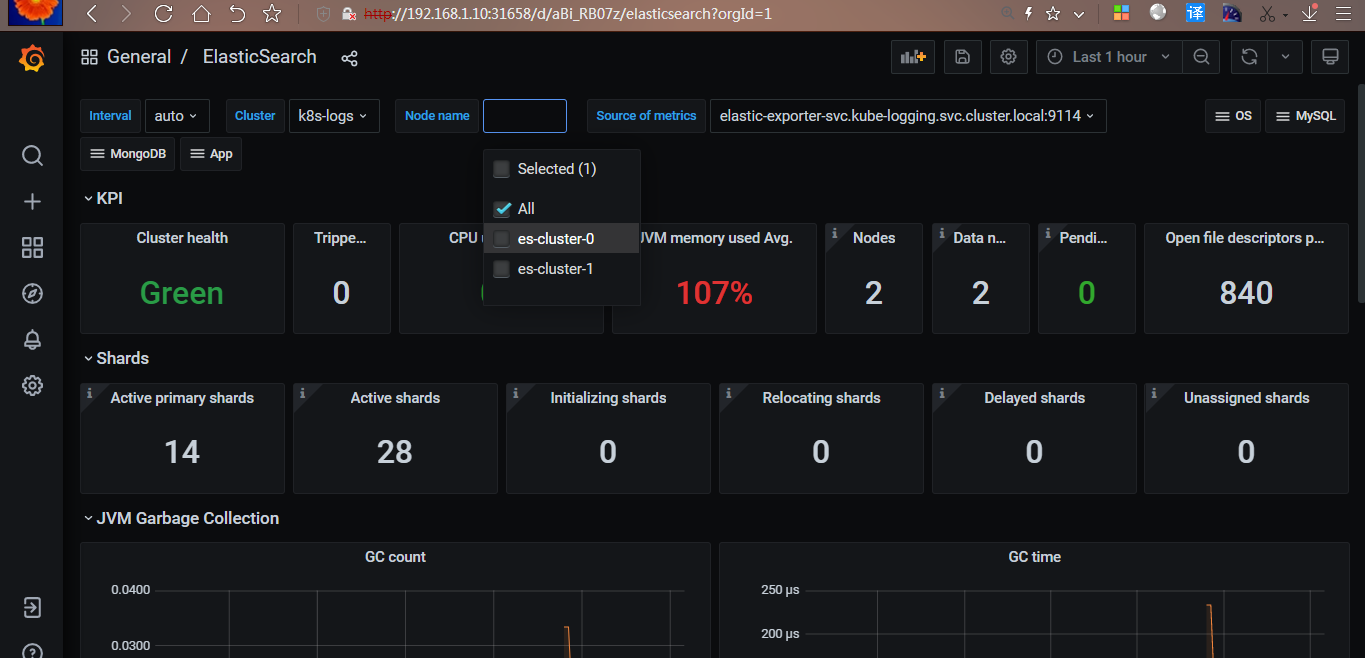
Task: Open the Last 1 hour time picker
Action: pos(1109,57)
